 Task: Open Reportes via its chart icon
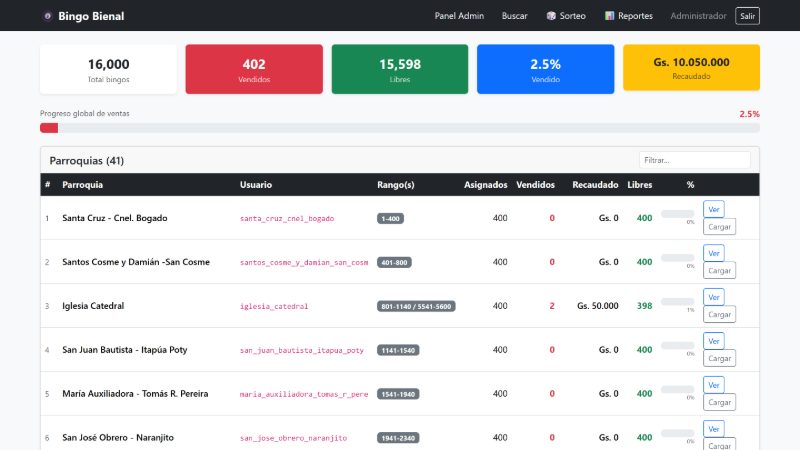(x=609, y=16)
